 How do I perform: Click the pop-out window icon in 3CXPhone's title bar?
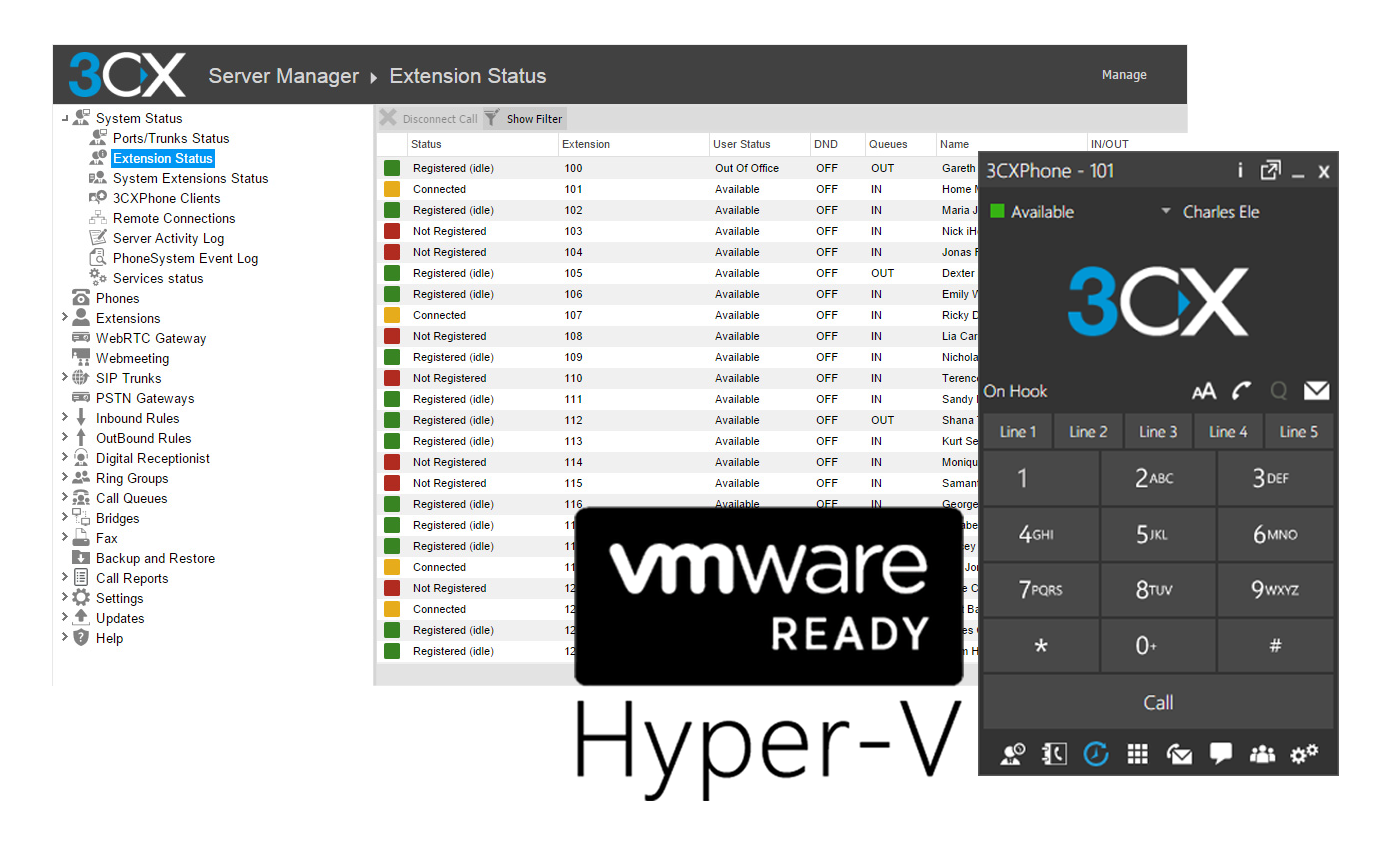click(1270, 171)
